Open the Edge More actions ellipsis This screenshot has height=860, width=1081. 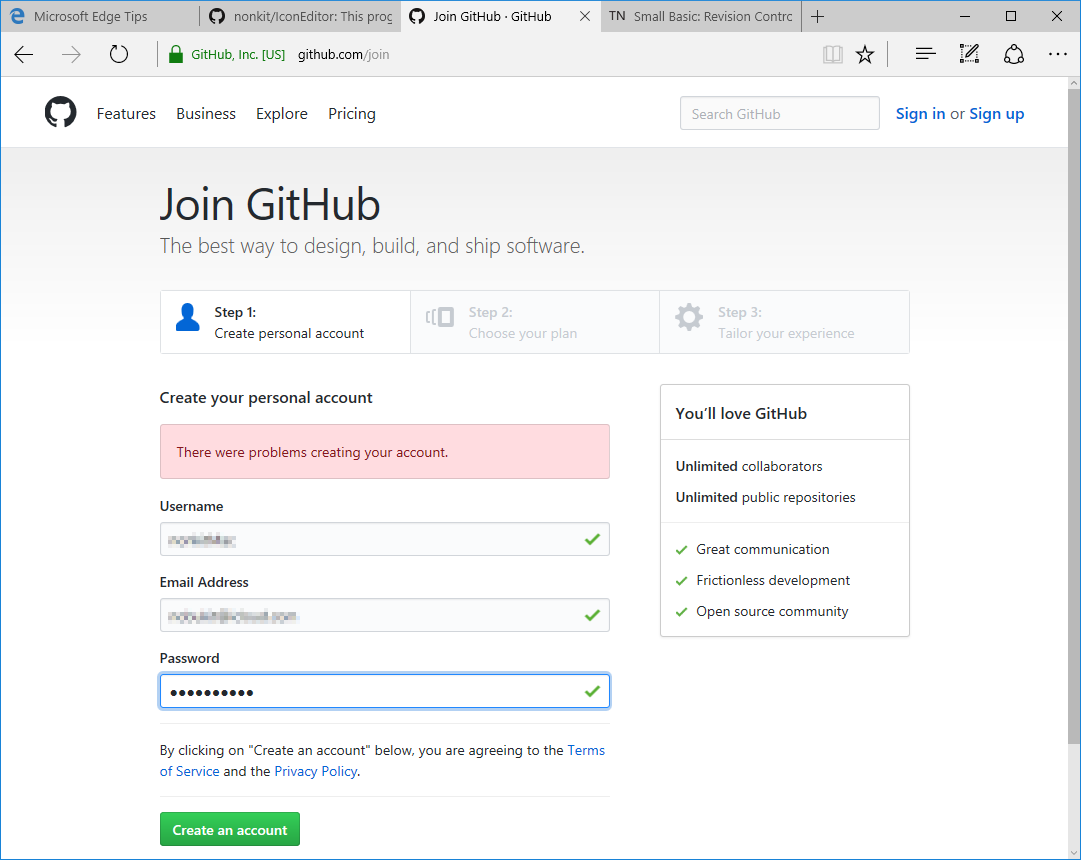click(1058, 54)
